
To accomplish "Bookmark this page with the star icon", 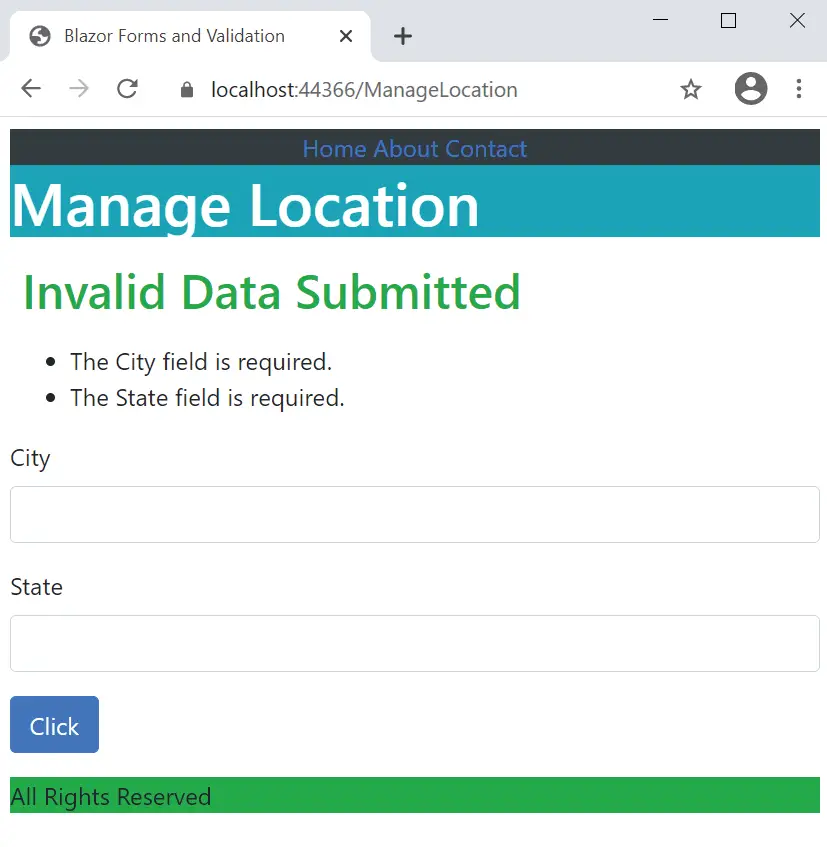I will click(691, 89).
